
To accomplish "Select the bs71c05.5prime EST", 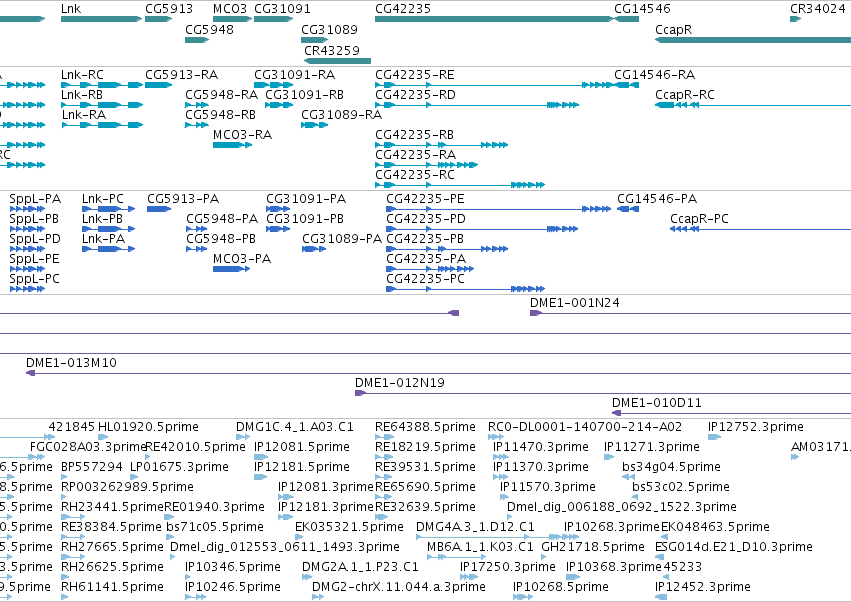I will [170, 537].
